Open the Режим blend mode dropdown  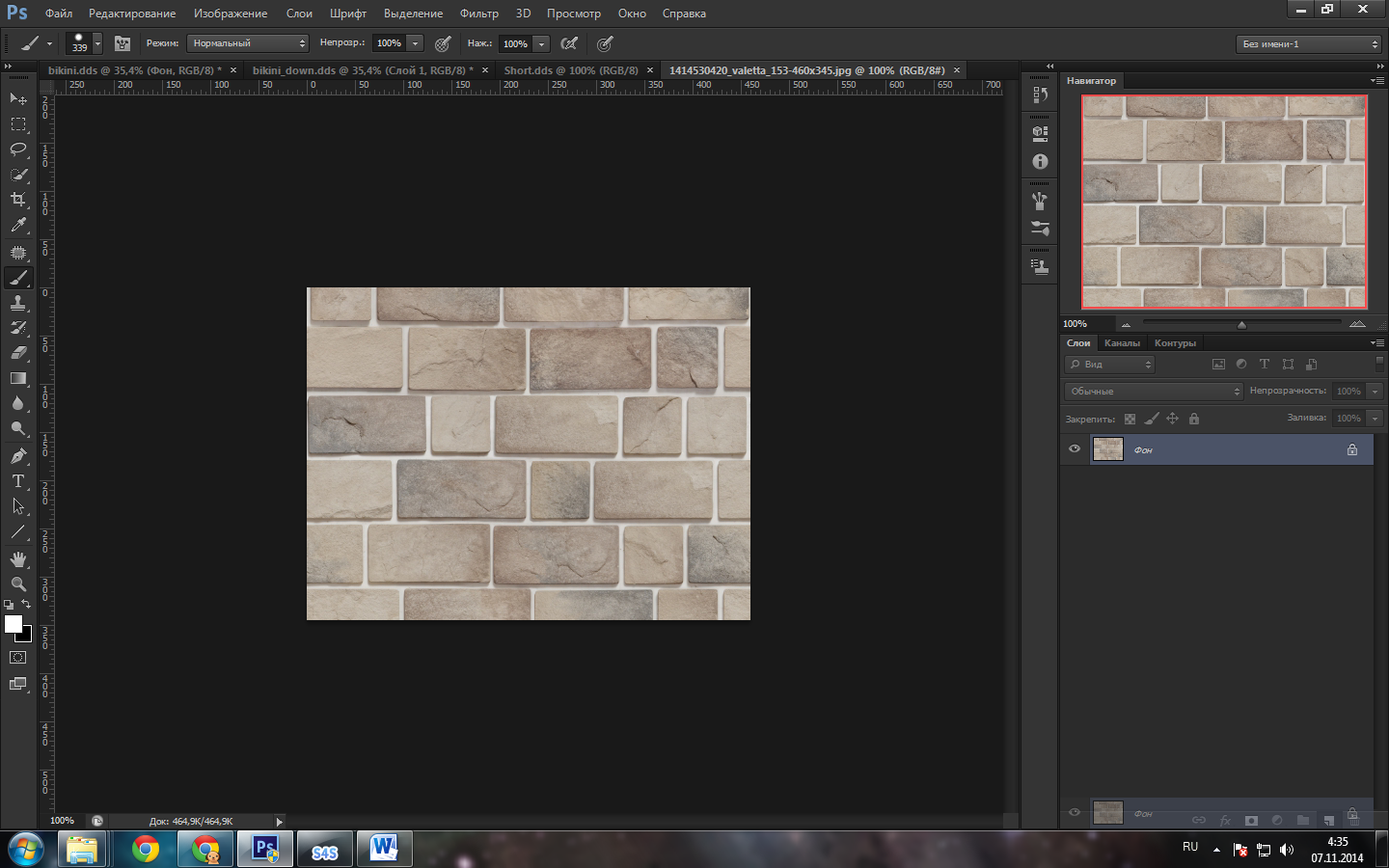(x=247, y=43)
